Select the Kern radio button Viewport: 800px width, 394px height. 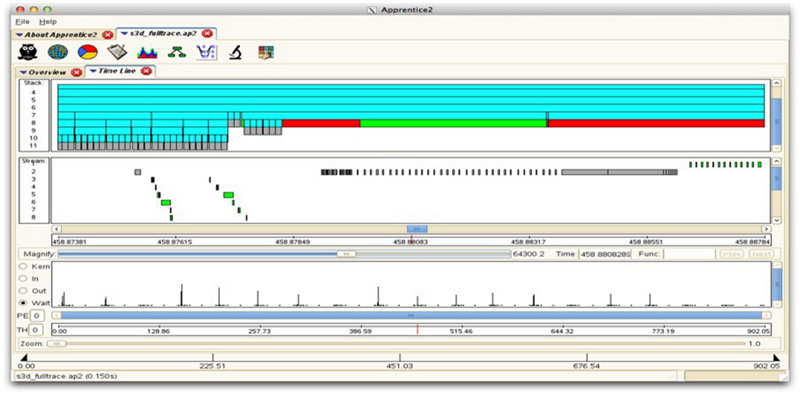point(23,266)
